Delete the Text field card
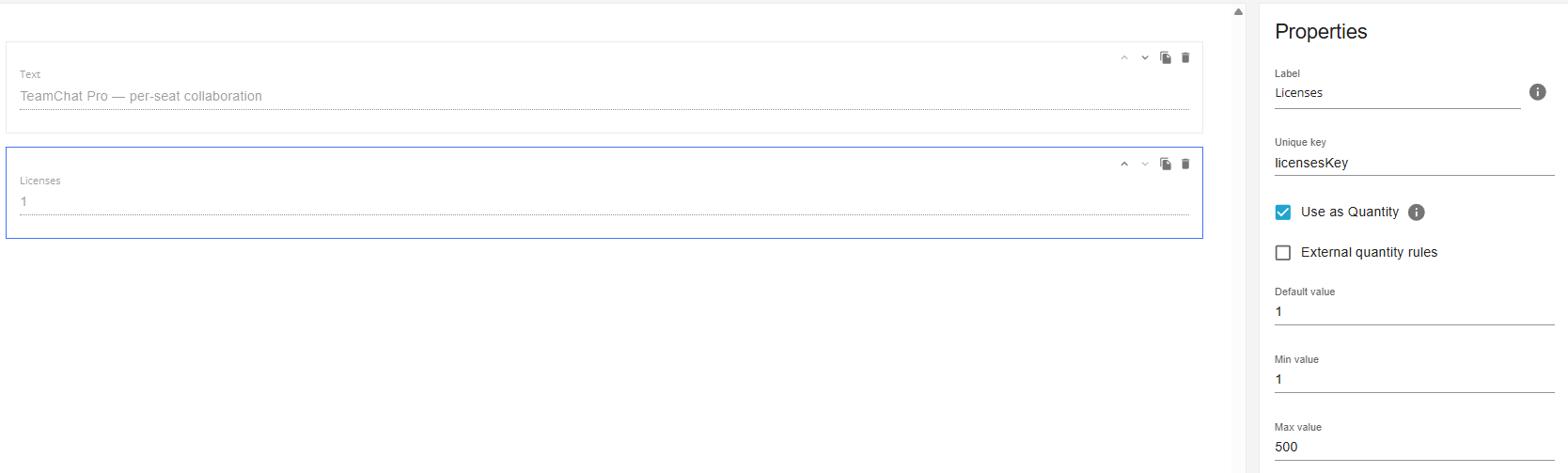The height and width of the screenshot is (473, 1568). coord(1185,57)
